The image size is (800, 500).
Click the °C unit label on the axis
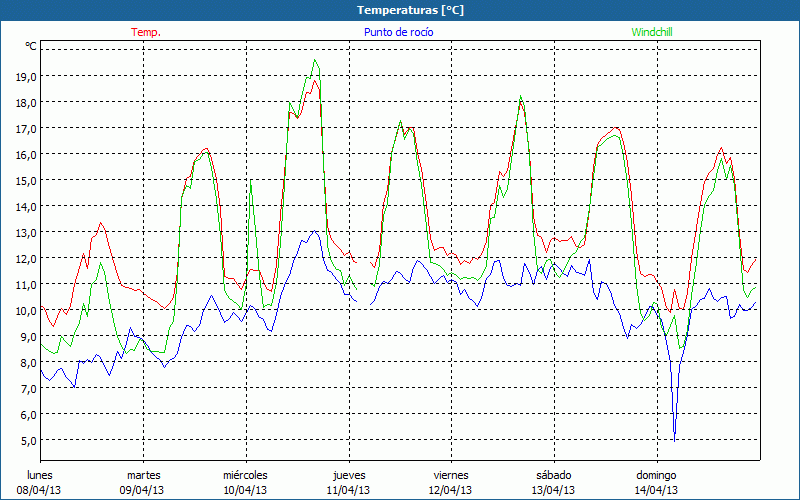pos(31,46)
